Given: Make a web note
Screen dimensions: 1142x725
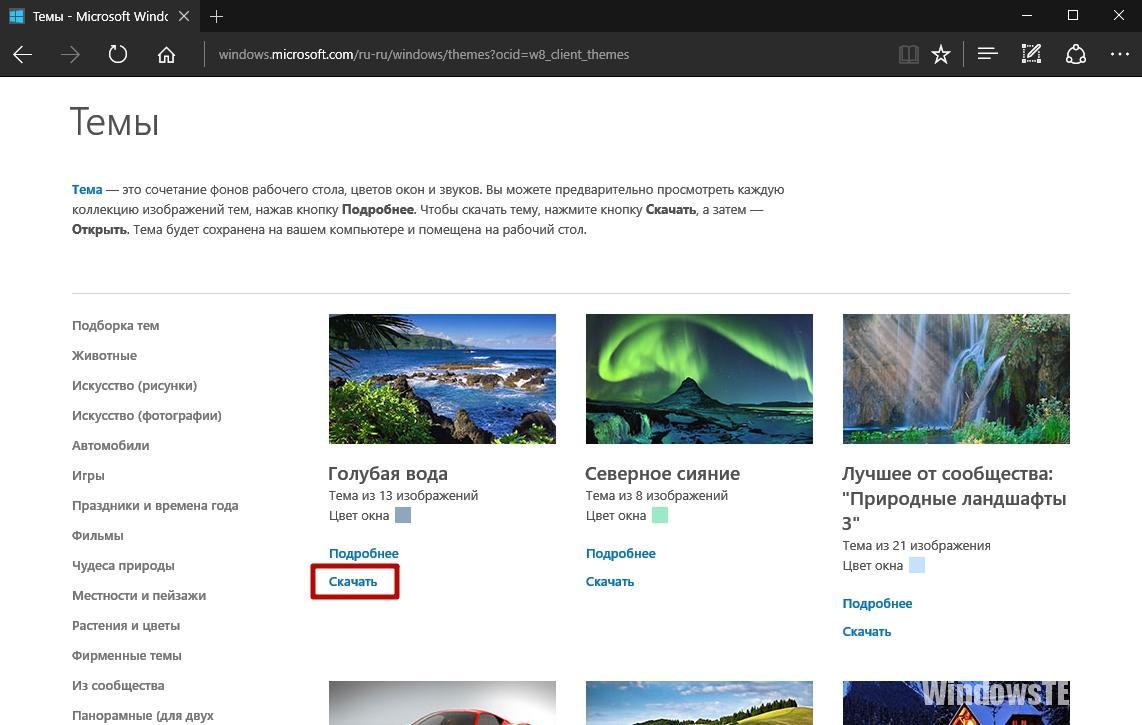Looking at the screenshot, I should click(x=1031, y=54).
